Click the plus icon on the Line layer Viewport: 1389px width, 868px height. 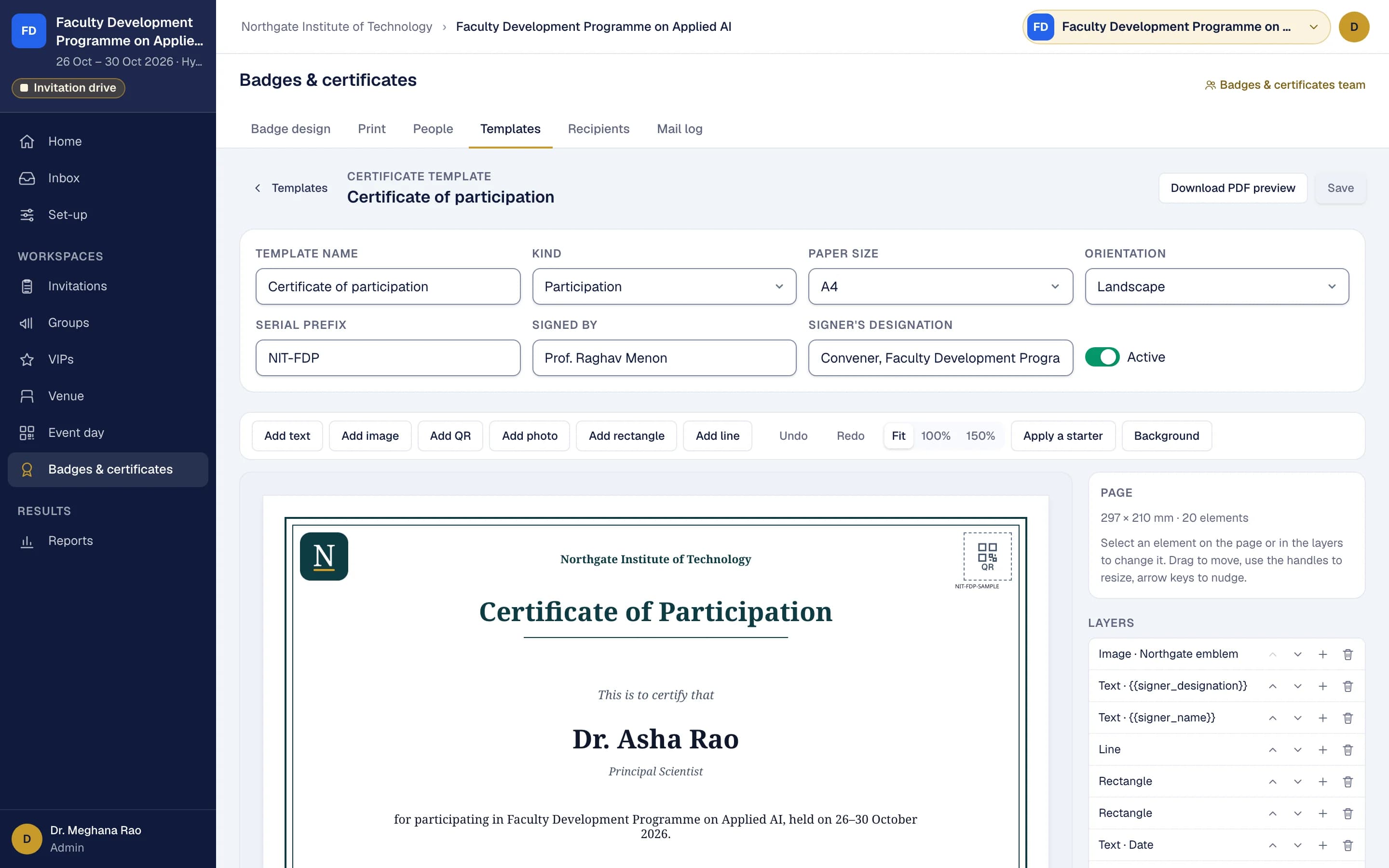pyautogui.click(x=1322, y=750)
